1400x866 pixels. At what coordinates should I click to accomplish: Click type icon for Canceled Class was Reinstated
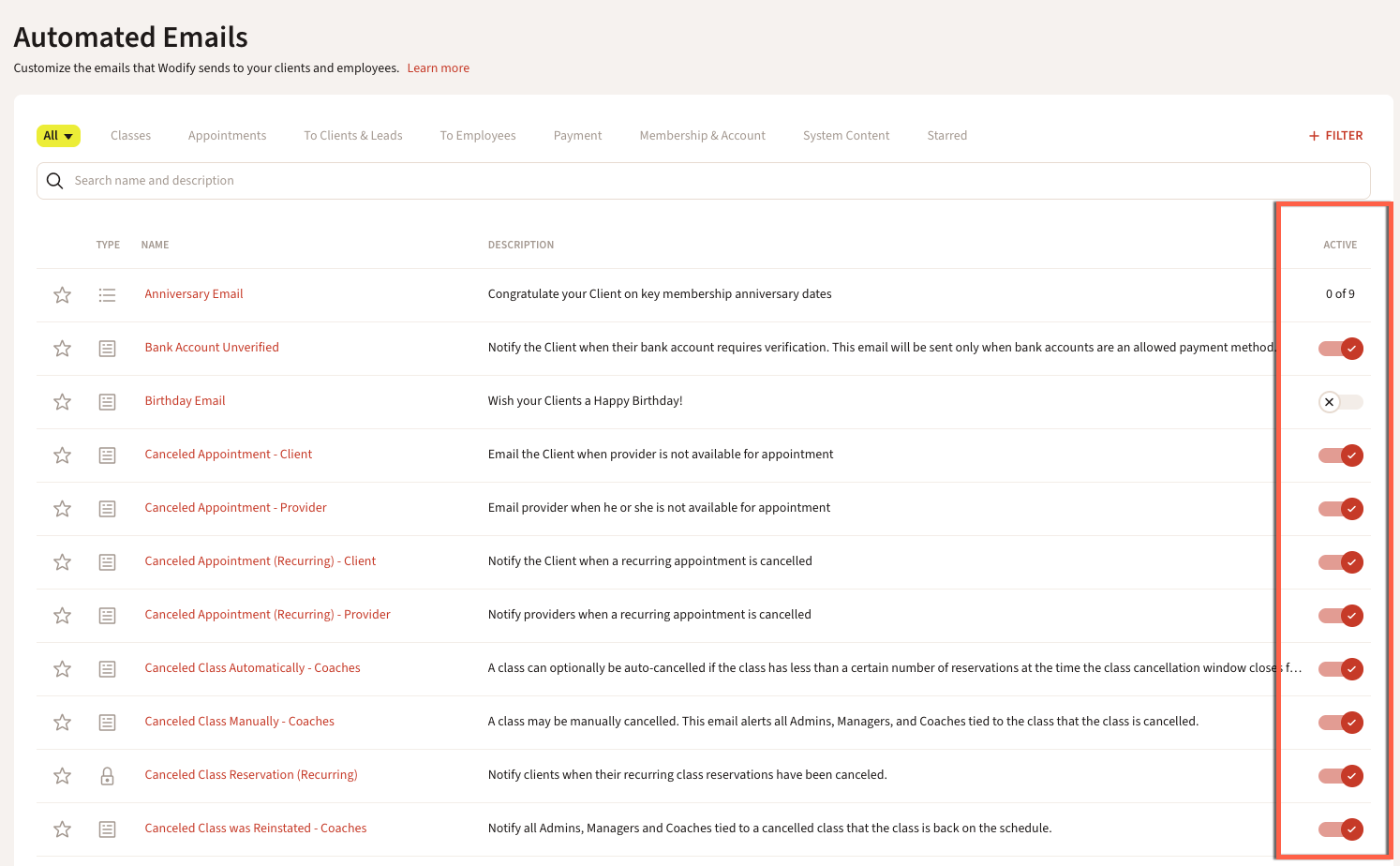(107, 829)
